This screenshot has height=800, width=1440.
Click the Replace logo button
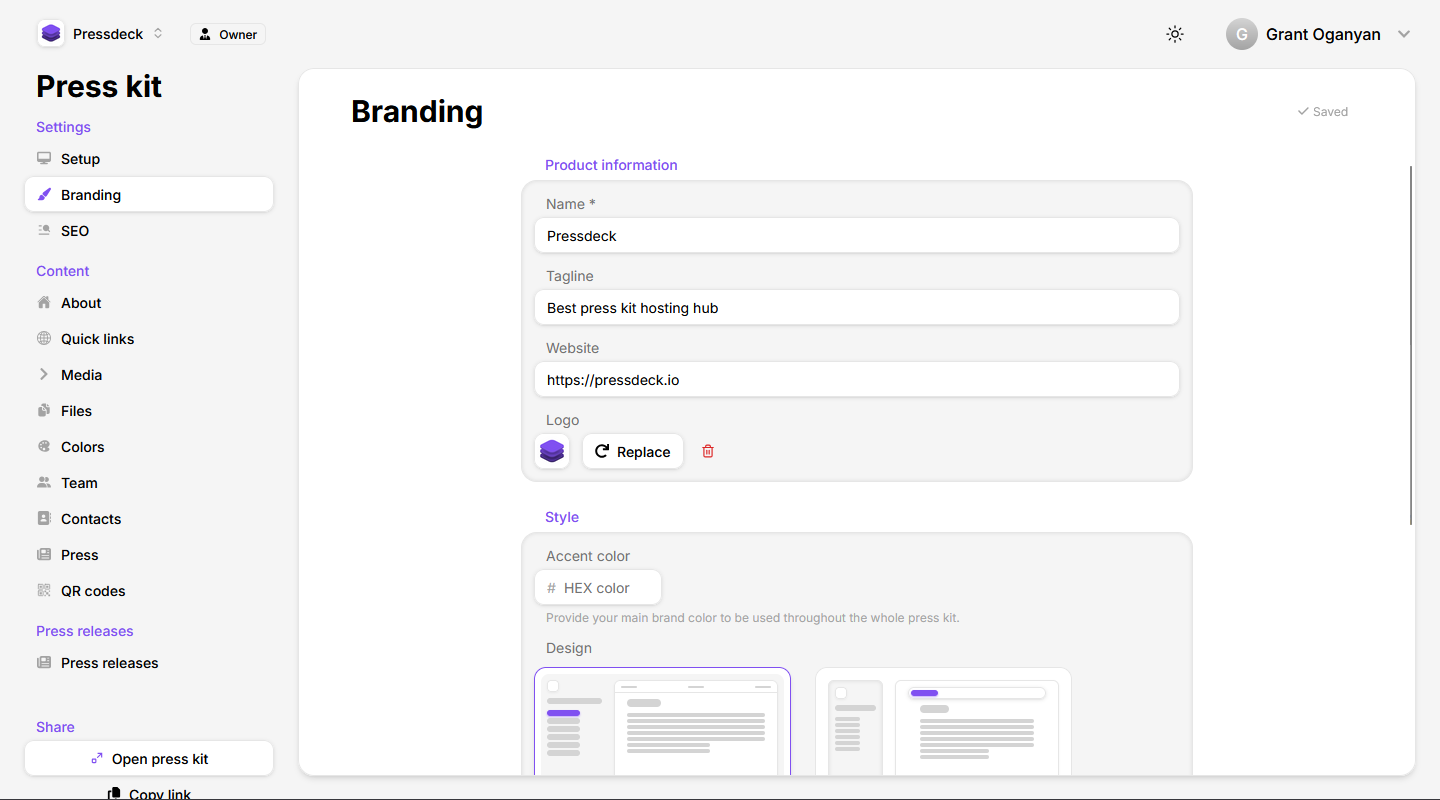click(633, 451)
